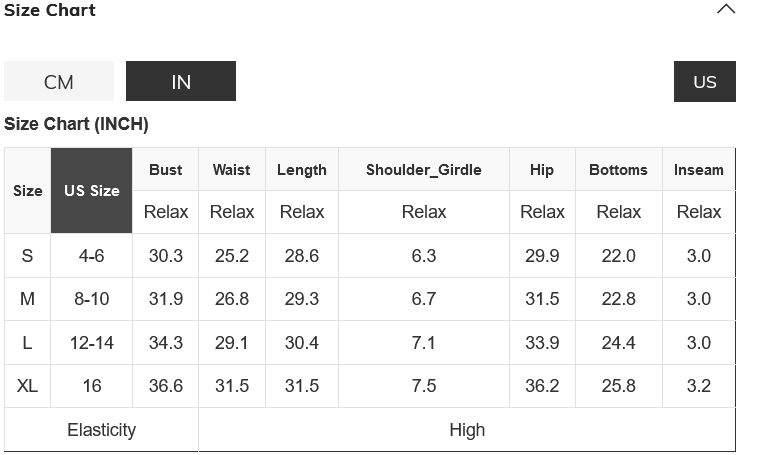Select the L size row label
The width and height of the screenshot is (768, 455).
coord(27,343)
